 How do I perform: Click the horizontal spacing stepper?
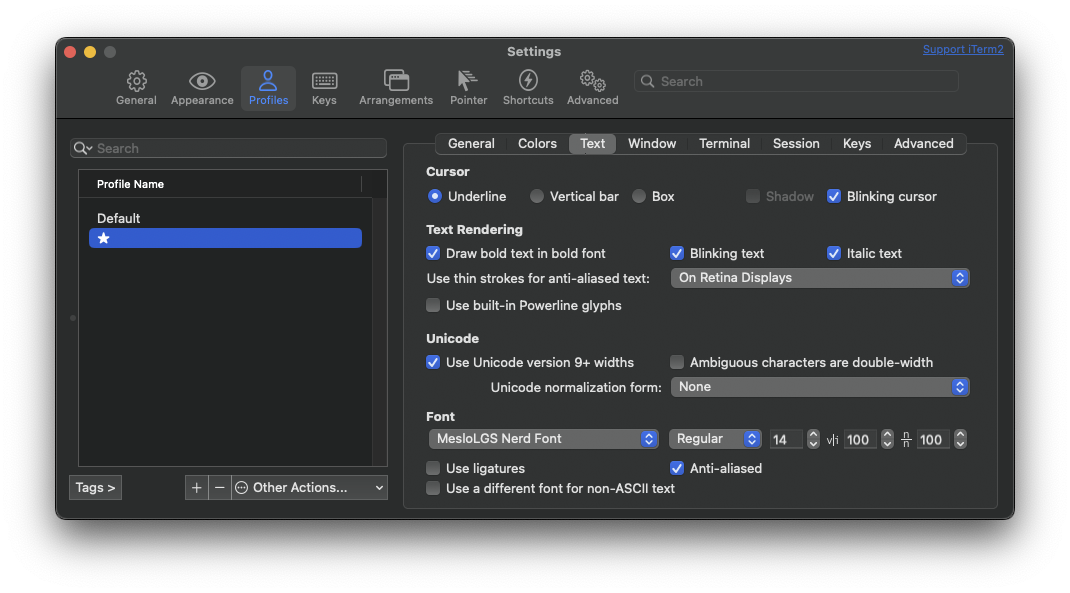coord(887,439)
